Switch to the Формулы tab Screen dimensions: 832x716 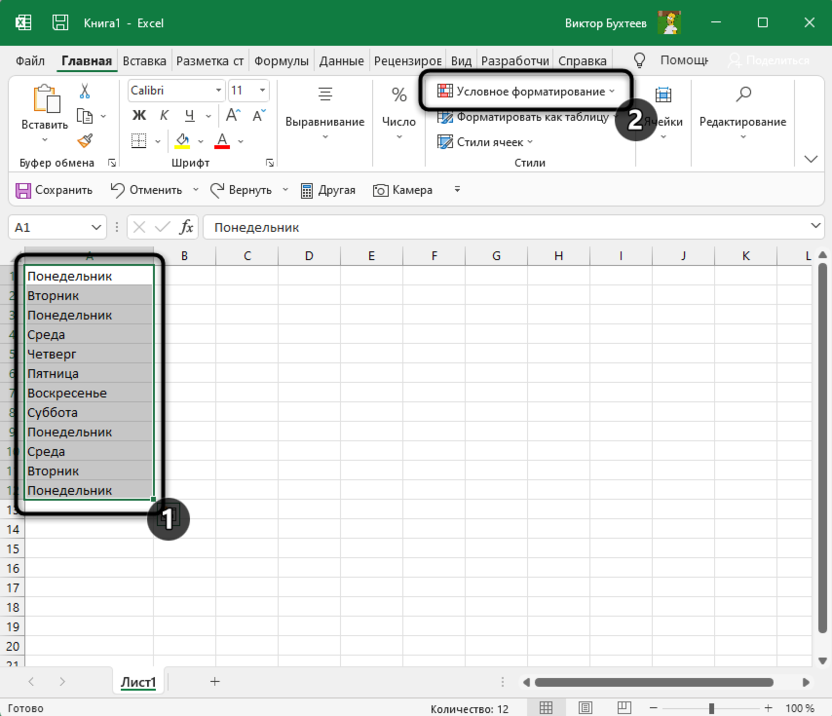(x=281, y=61)
